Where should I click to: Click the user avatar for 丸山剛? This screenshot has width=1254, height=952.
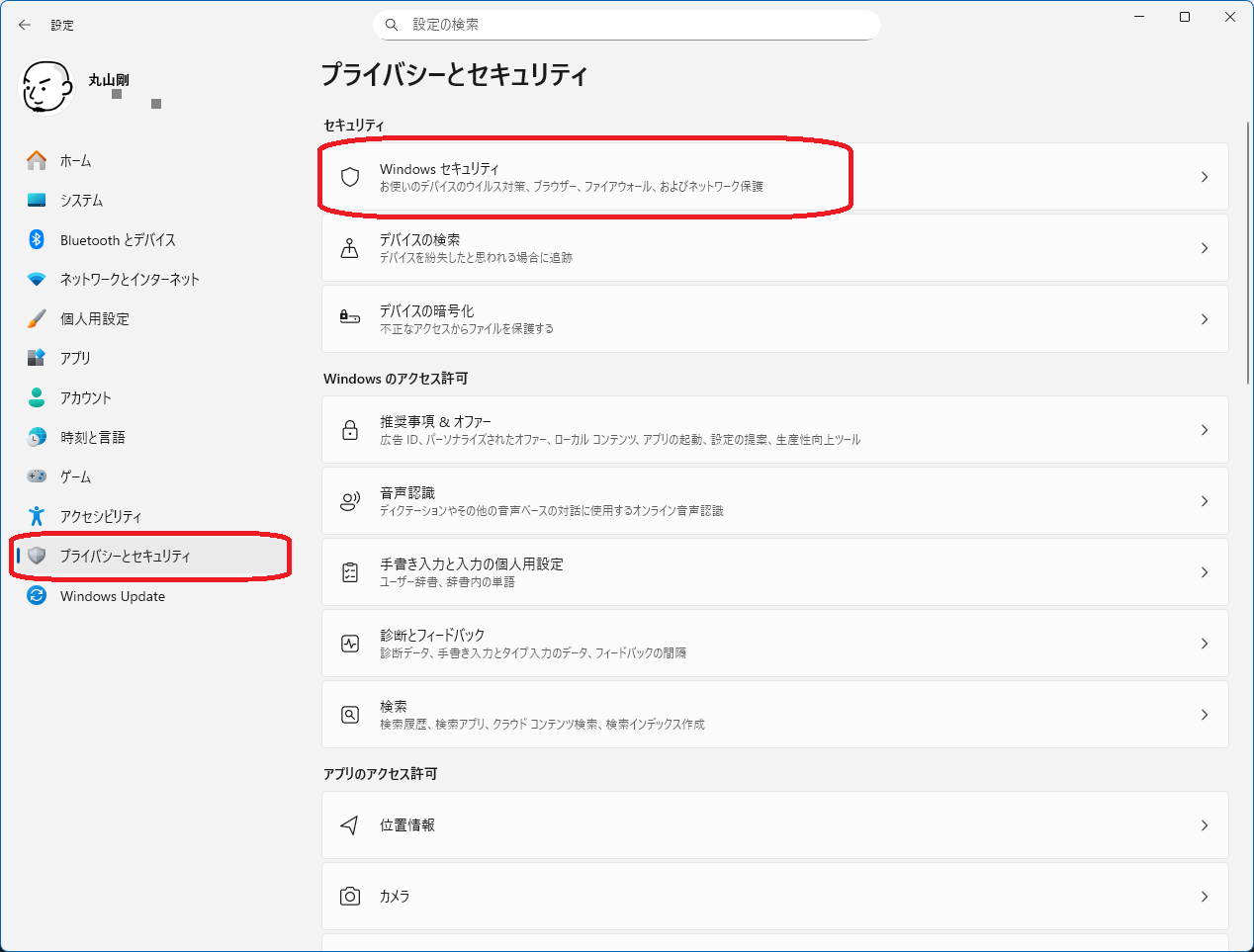point(46,87)
